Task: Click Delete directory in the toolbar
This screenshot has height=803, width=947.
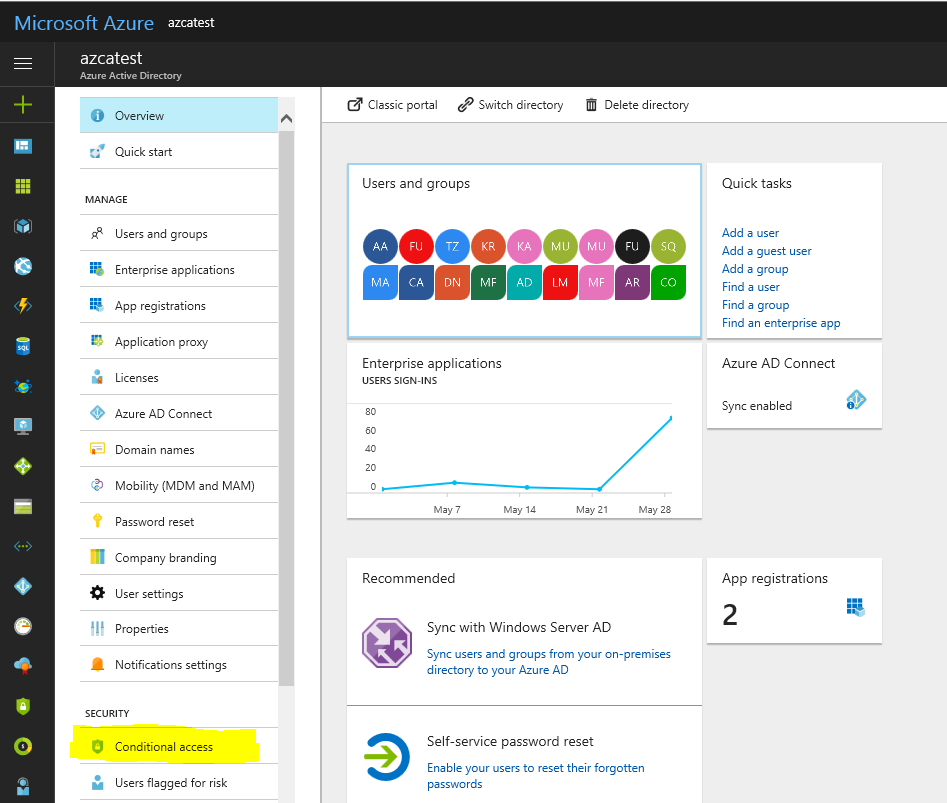Action: coord(637,105)
